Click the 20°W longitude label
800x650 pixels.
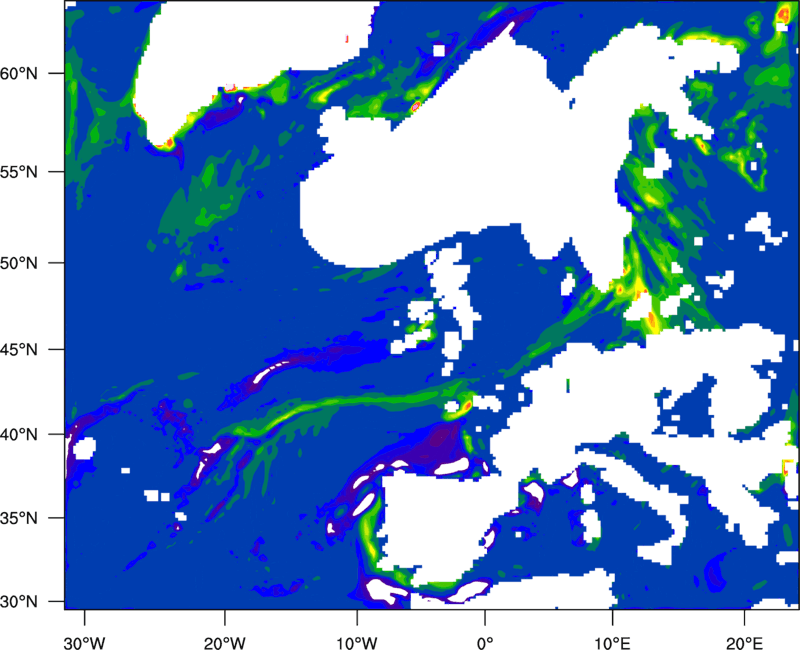pos(224,643)
